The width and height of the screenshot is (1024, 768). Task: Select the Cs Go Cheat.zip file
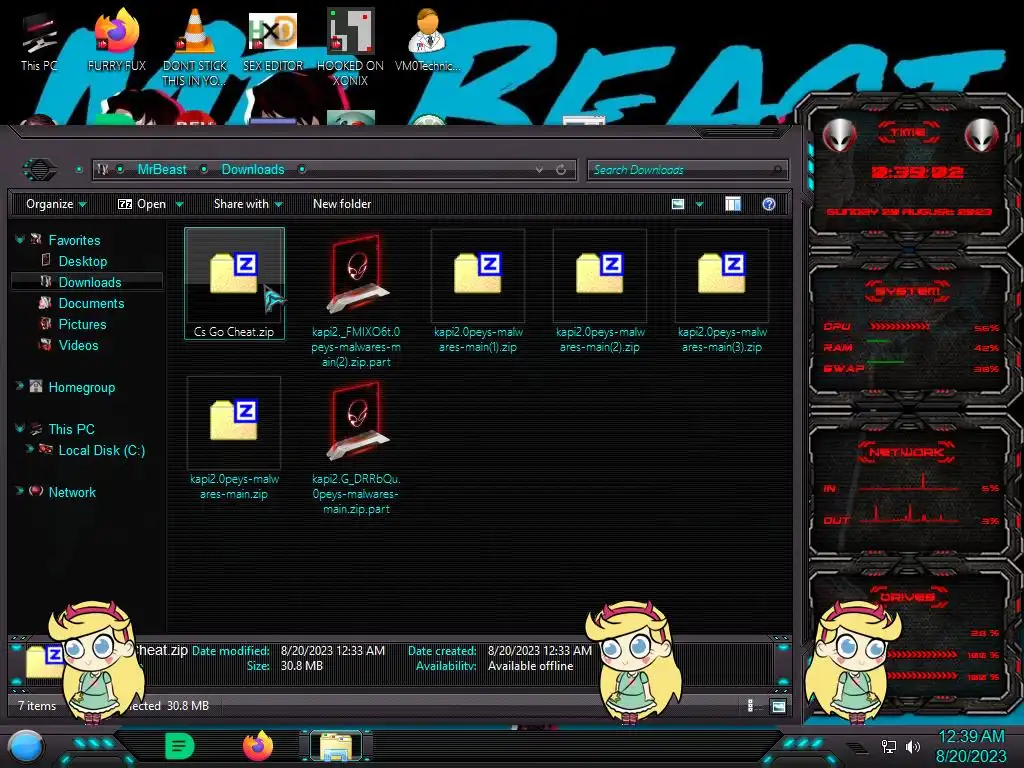(x=234, y=283)
